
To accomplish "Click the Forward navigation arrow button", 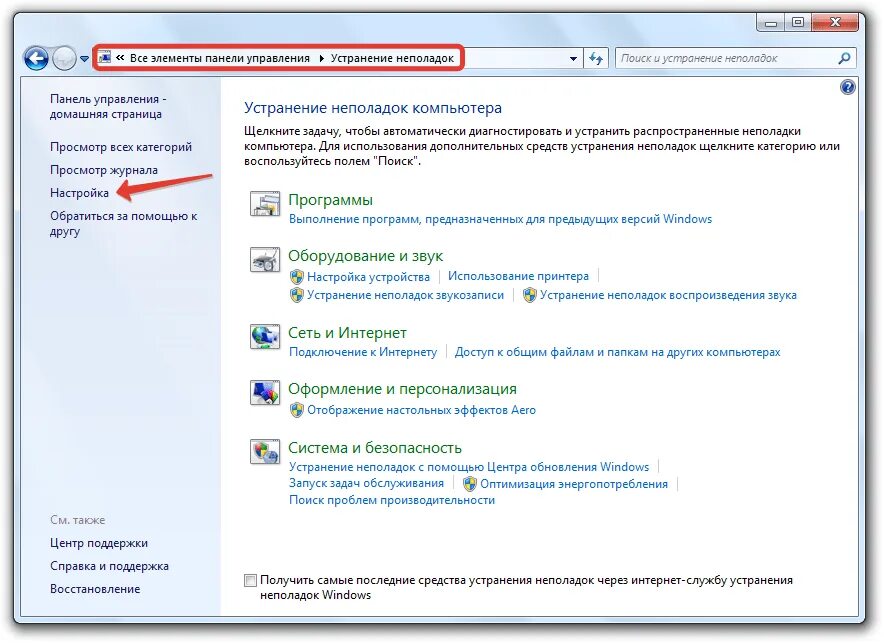I will pyautogui.click(x=64, y=58).
